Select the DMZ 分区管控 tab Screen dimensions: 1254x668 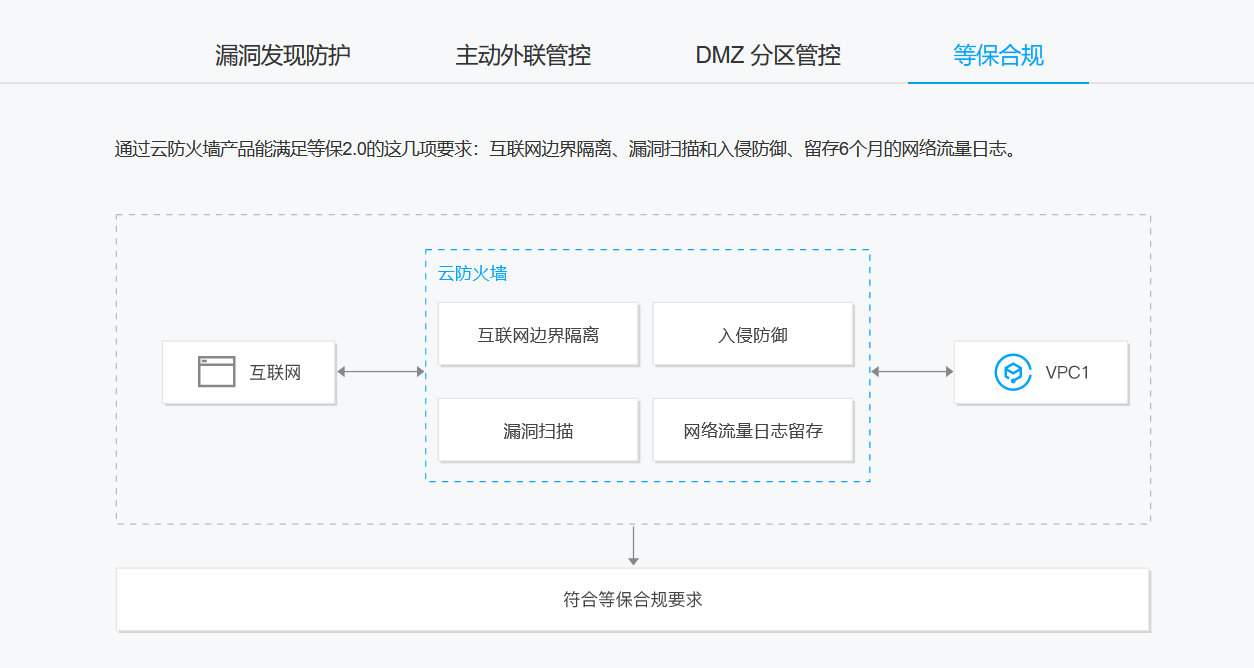(x=768, y=55)
